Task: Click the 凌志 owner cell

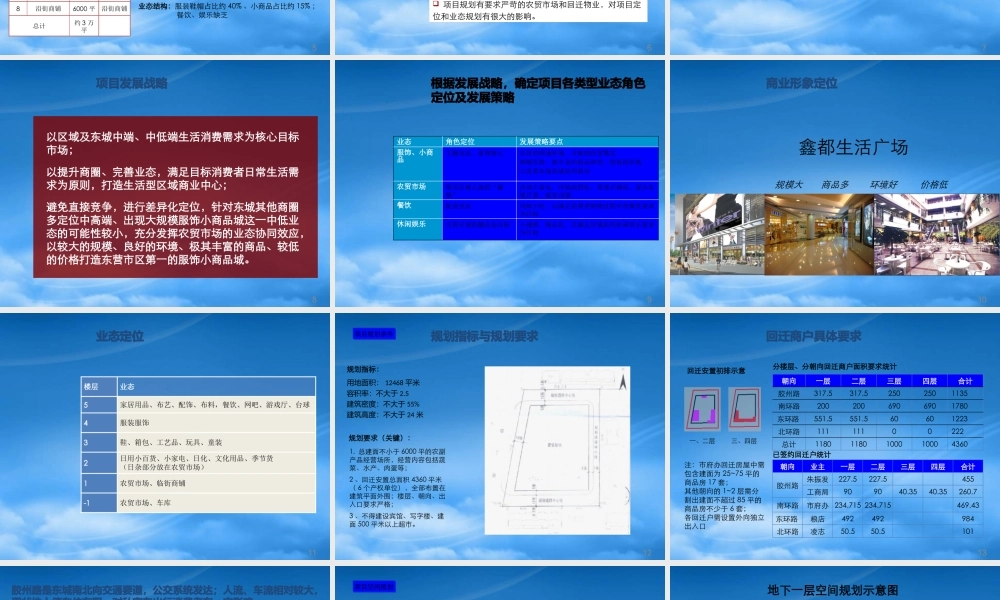Action: pos(817,532)
